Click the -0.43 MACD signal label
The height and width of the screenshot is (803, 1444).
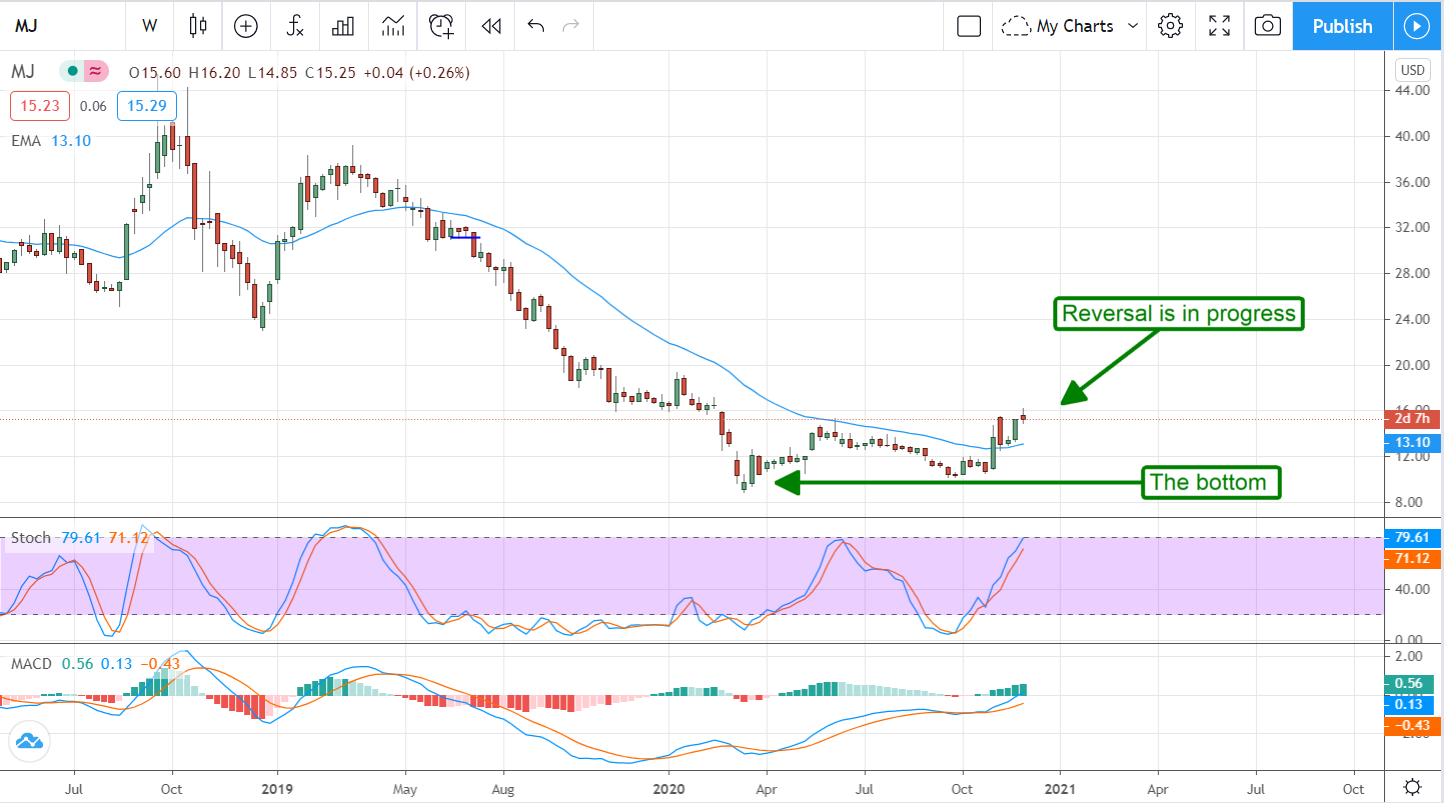click(x=1411, y=725)
